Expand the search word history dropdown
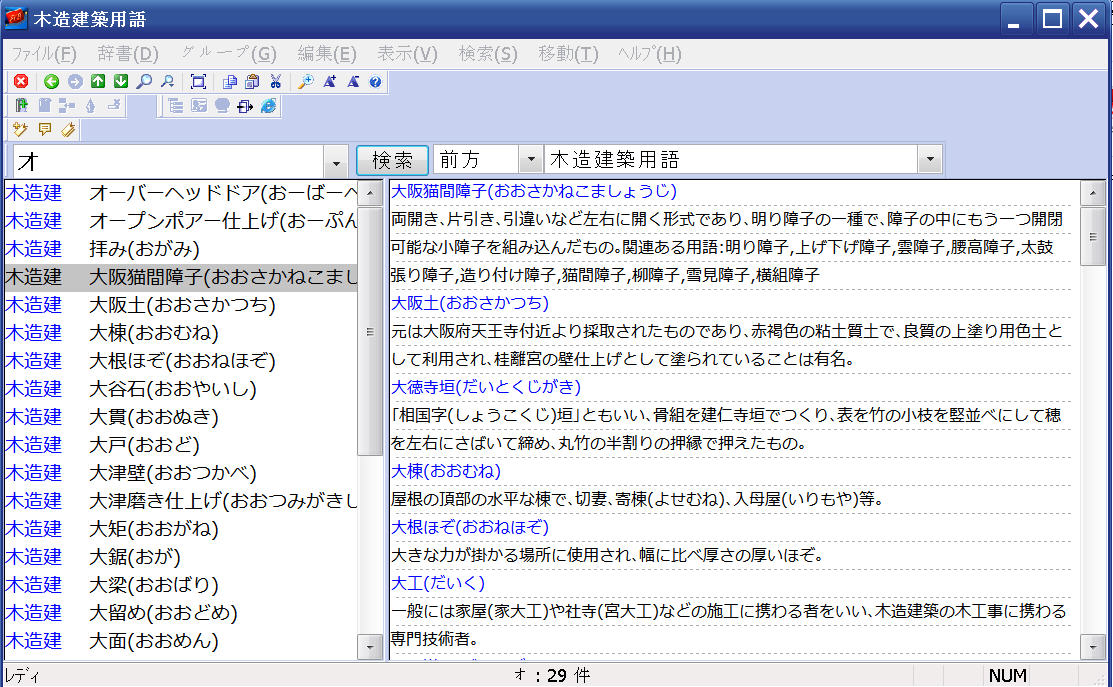The image size is (1113, 687). [x=336, y=162]
